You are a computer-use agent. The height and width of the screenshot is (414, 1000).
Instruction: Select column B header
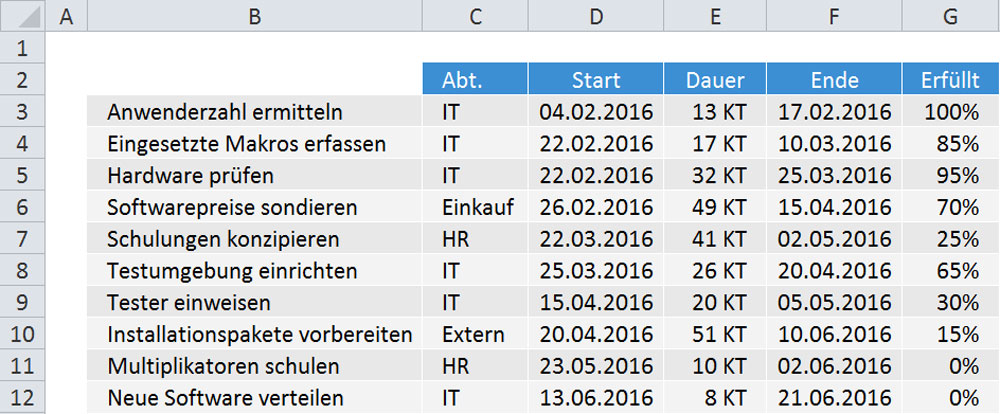point(255,16)
